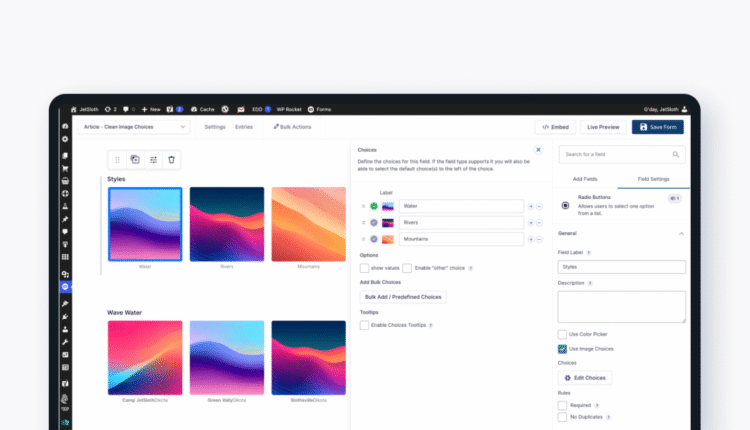Collapse the General section chevron
Image resolution: width=750 pixels, height=430 pixels.
click(x=681, y=233)
